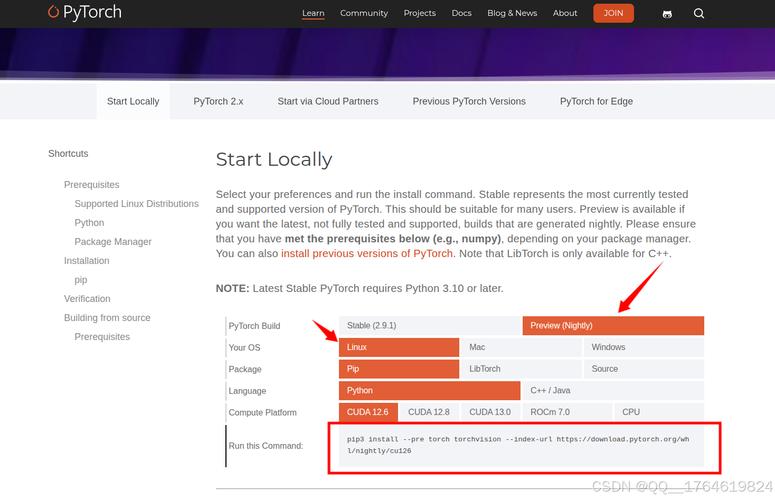Jump to Supported Linux Distributions shortcut
The width and height of the screenshot is (775, 500).
[136, 204]
